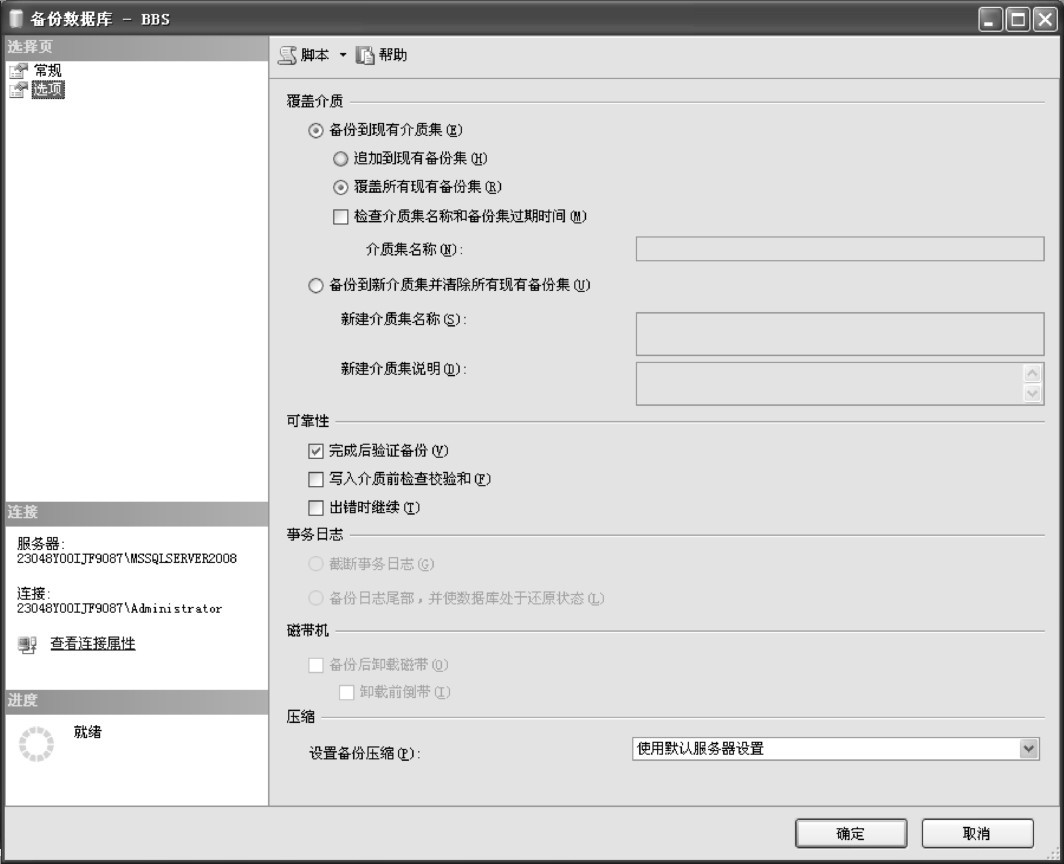Screen dimensions: 1064x864
Task: Click the 查看连接属性 link
Action: pos(93,643)
